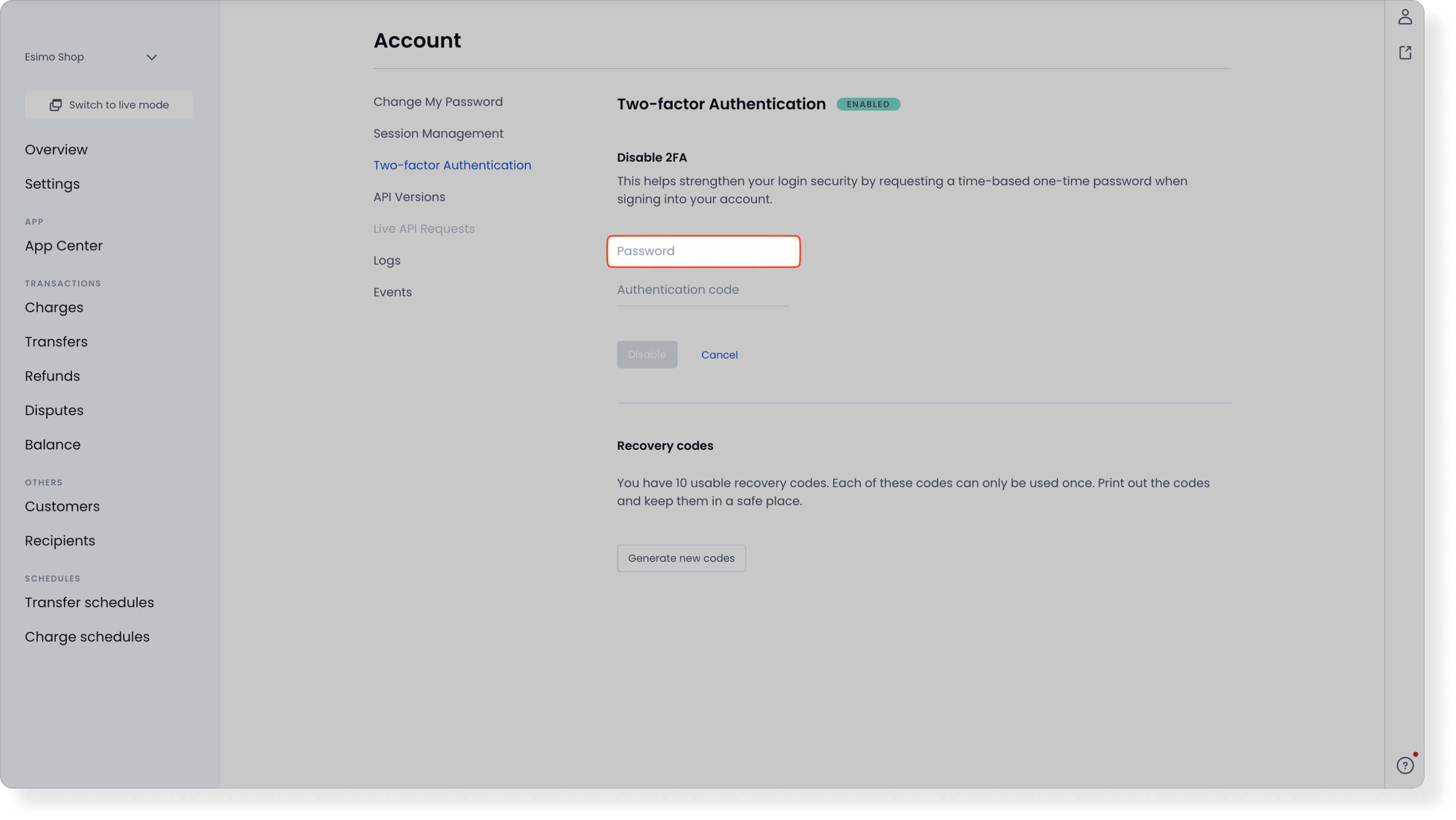Open the Events section
The height and width of the screenshot is (820, 1456).
pos(392,292)
